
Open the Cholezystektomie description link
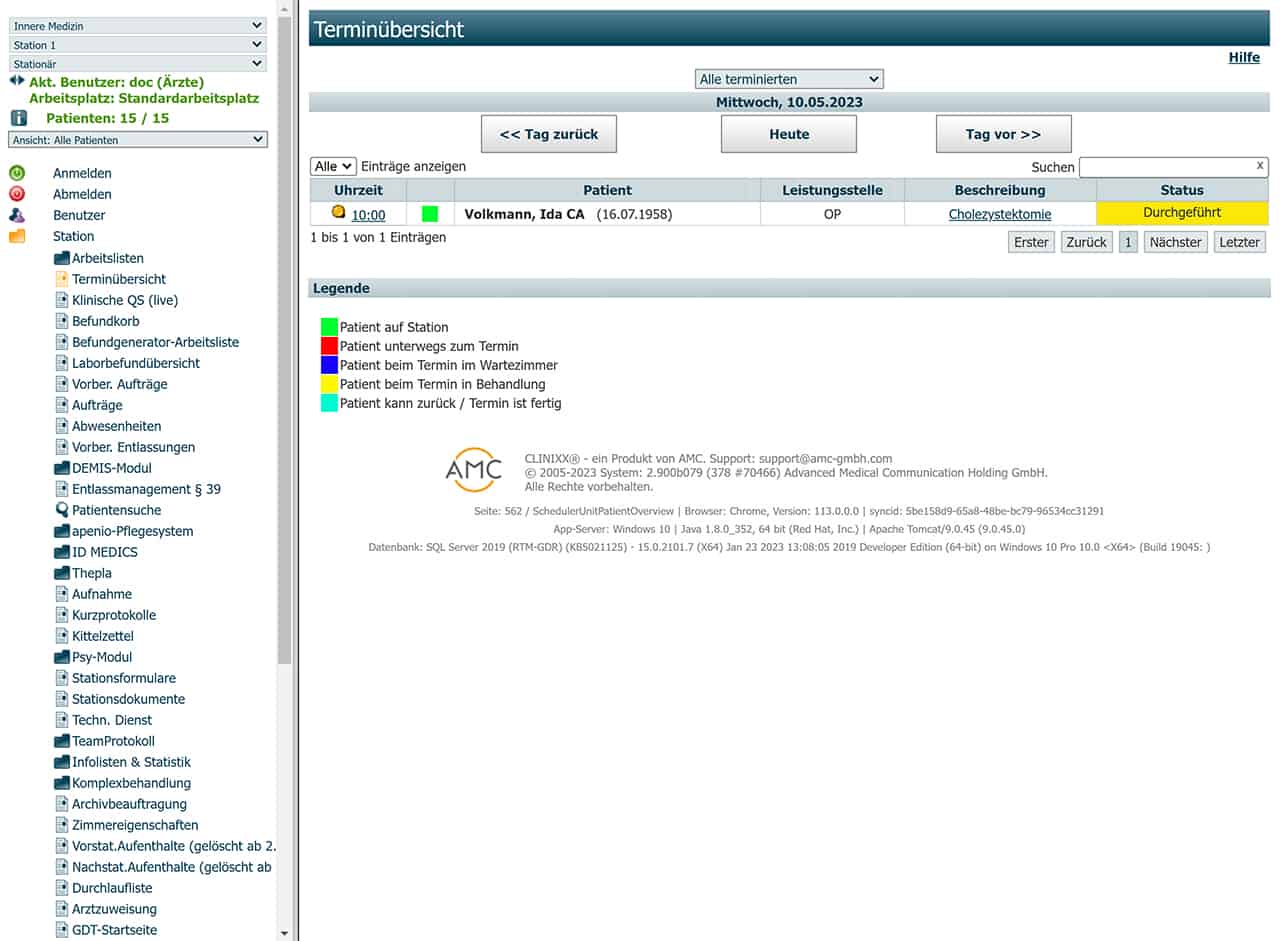(1000, 214)
